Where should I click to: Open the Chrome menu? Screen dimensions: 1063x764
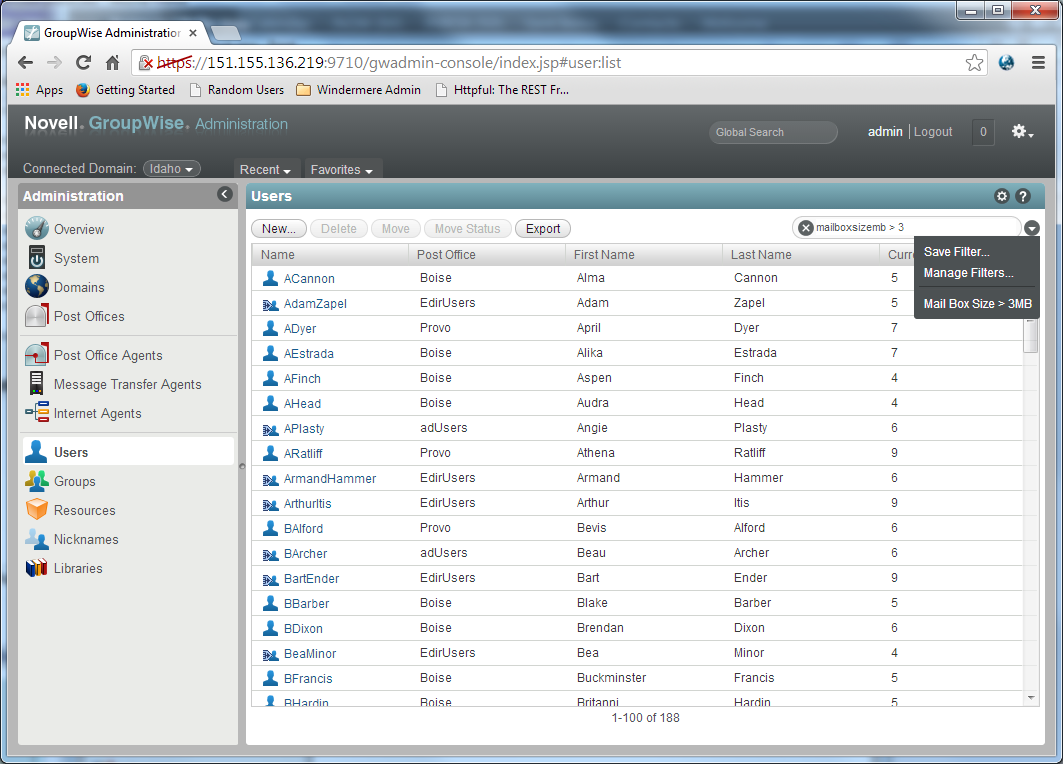click(x=1038, y=63)
